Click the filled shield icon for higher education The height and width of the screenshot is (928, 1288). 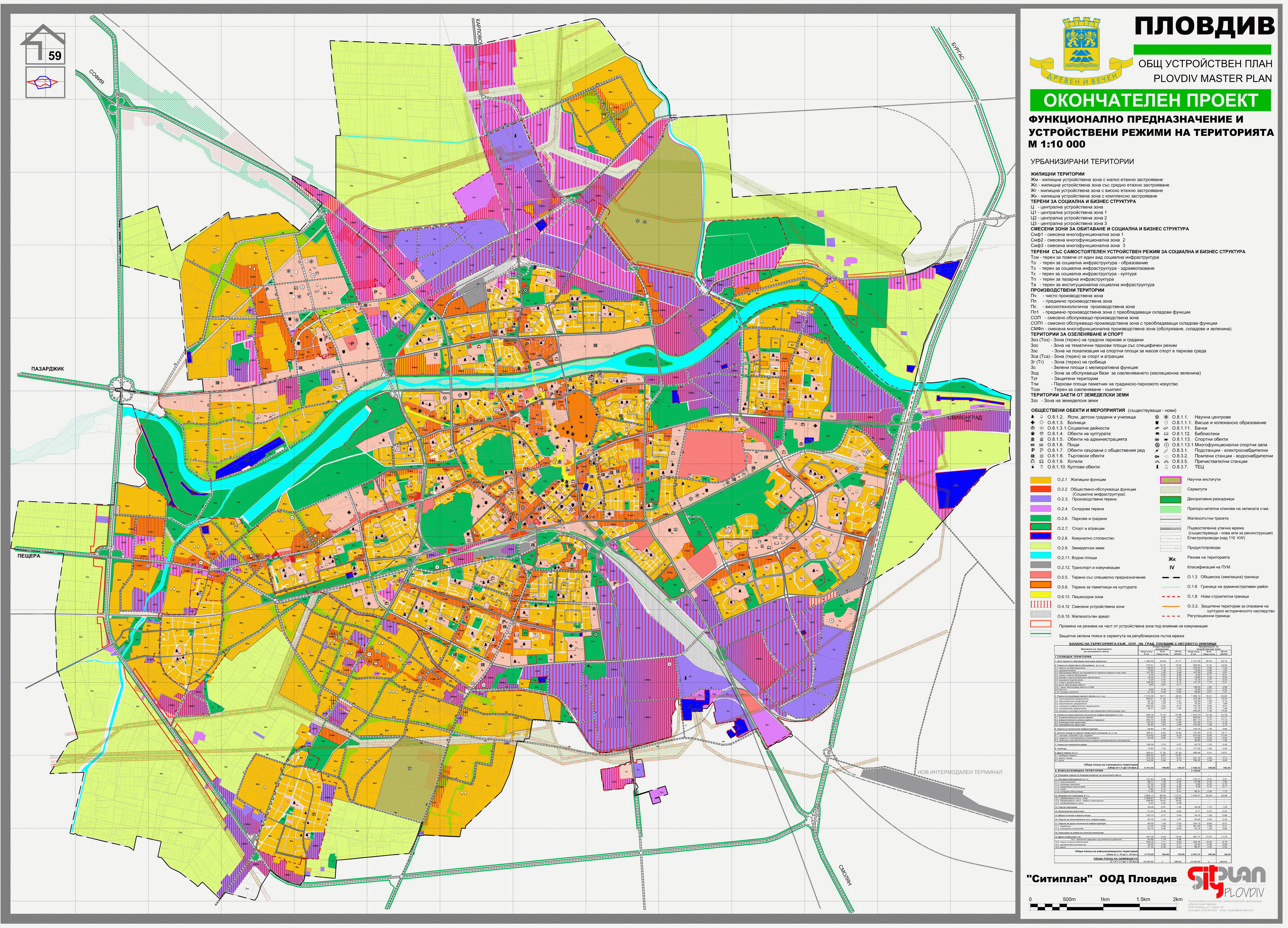click(x=1157, y=423)
